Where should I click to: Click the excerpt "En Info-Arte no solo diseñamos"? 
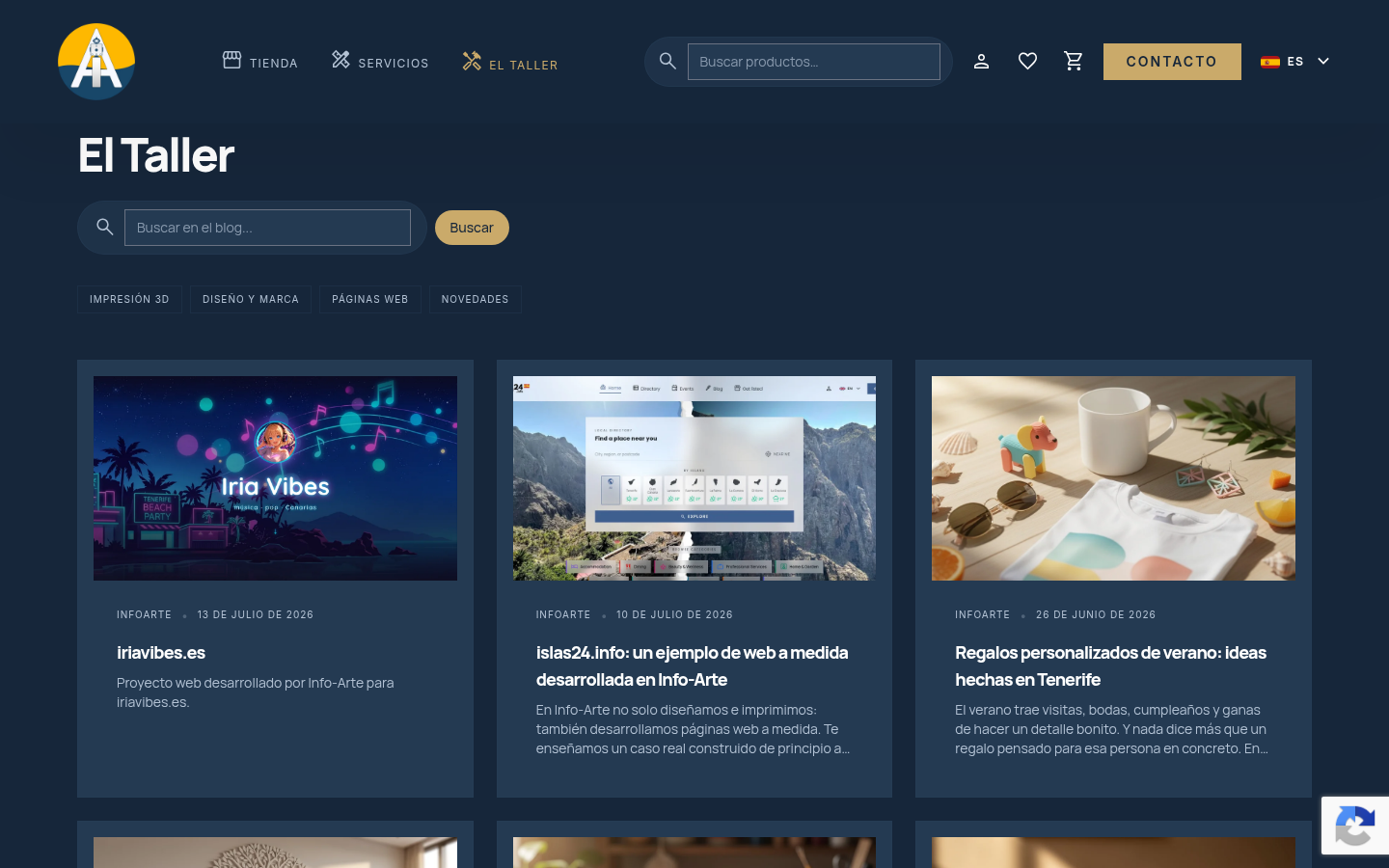(x=694, y=729)
